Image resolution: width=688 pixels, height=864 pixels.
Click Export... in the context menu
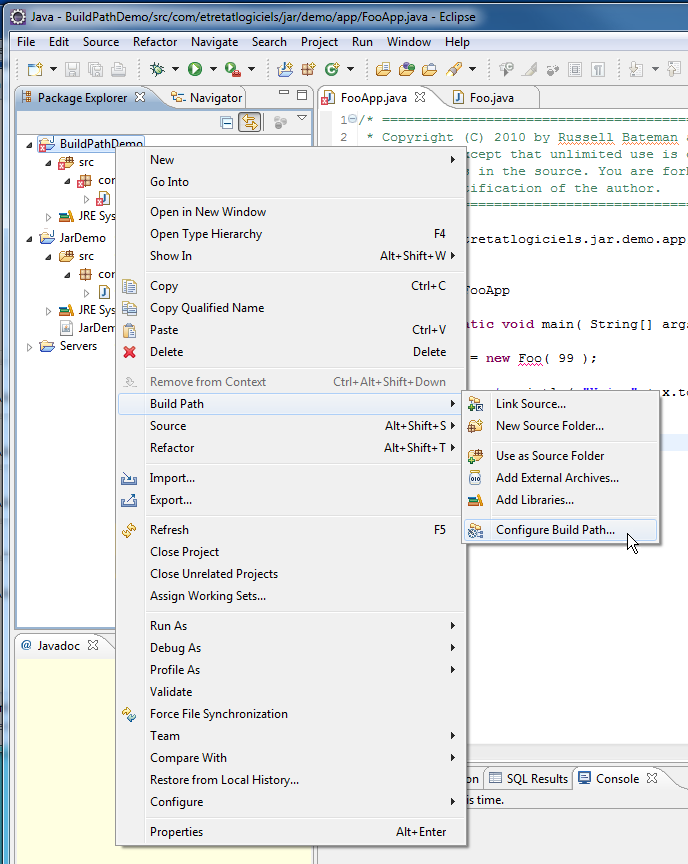pos(291,500)
